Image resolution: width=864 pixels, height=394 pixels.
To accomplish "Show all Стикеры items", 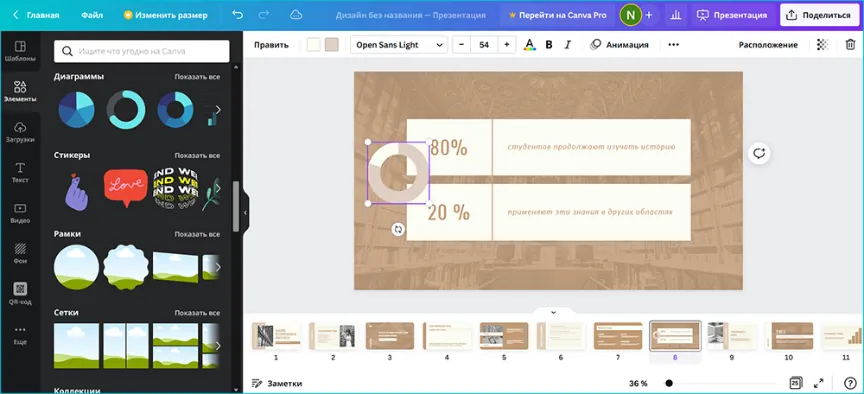I will [197, 155].
